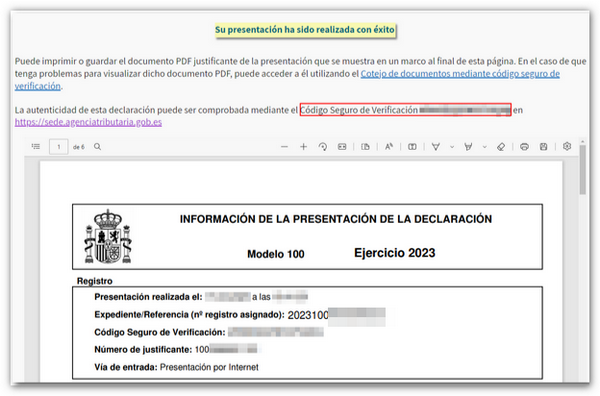The height and width of the screenshot is (396, 600).
Task: Select the draw pen tool
Action: [436, 147]
